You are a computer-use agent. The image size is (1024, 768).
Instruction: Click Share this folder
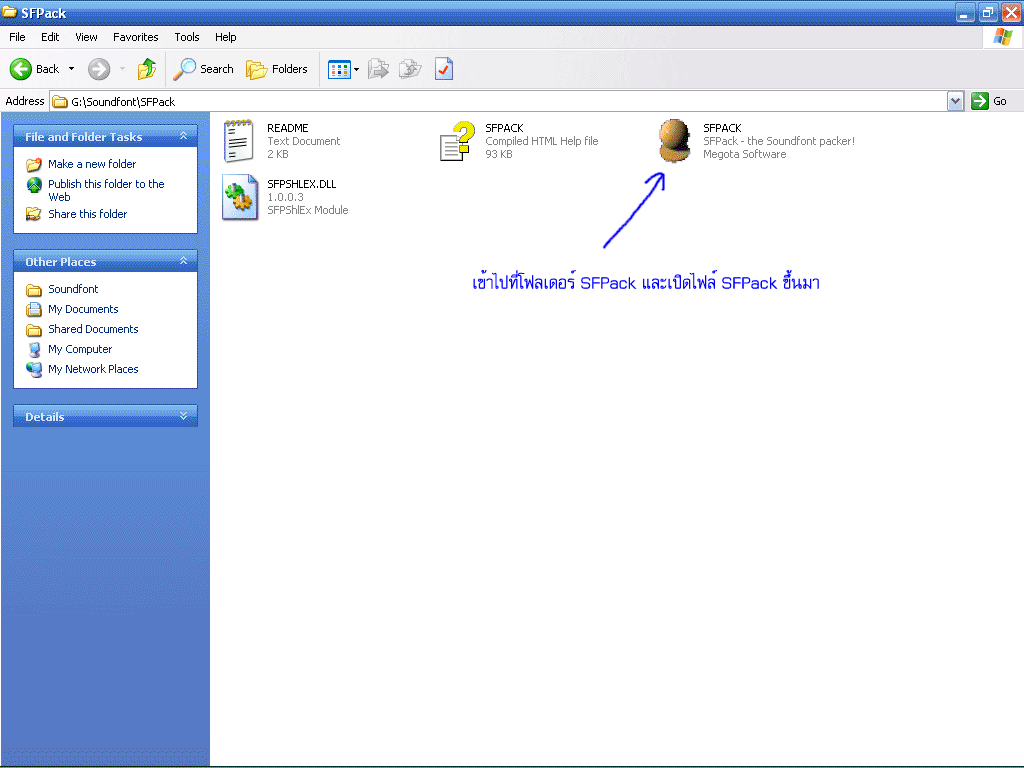point(88,214)
